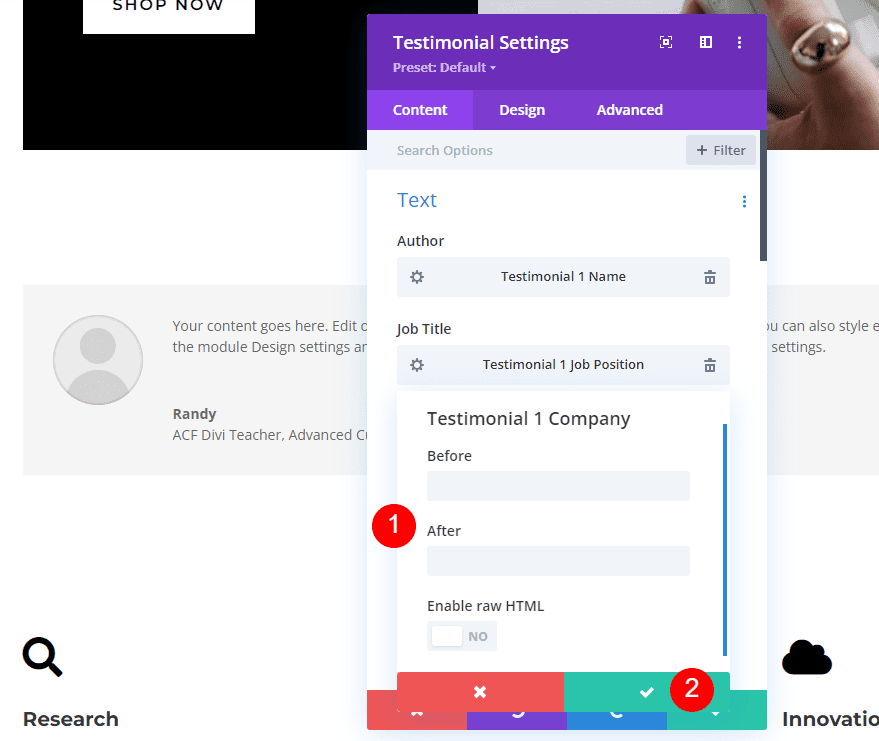
Task: Switch to the Design tab
Action: click(x=521, y=110)
